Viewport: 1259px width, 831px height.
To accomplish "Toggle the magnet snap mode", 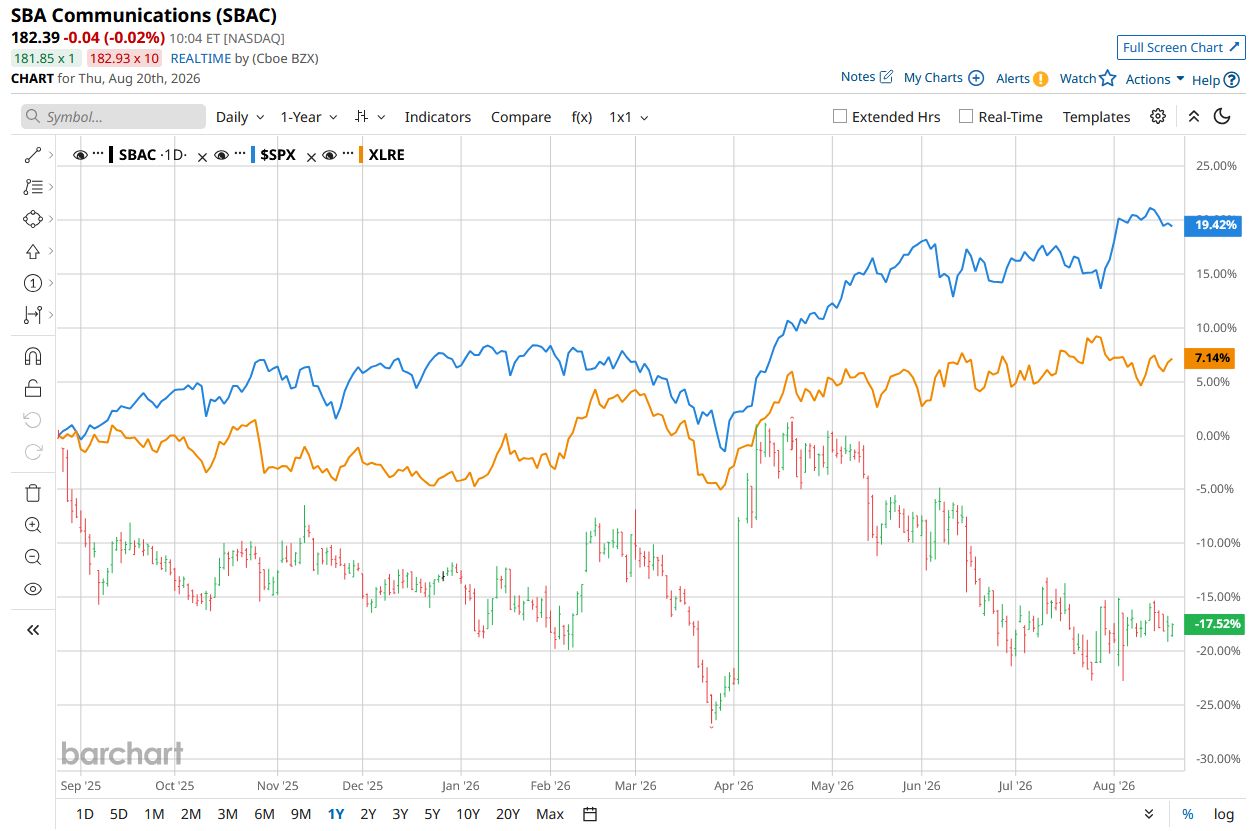I will [x=32, y=357].
